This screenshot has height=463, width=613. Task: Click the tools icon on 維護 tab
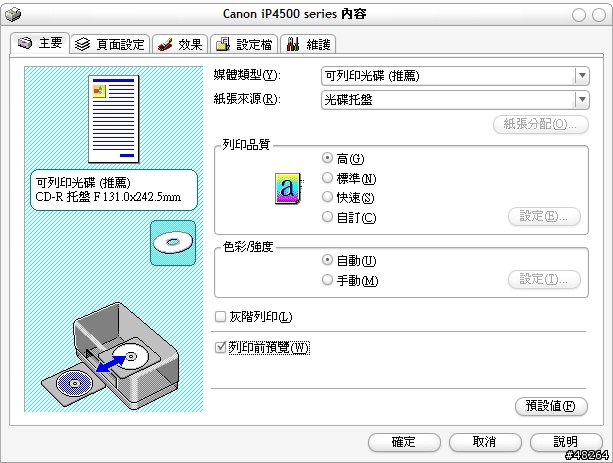coord(293,44)
